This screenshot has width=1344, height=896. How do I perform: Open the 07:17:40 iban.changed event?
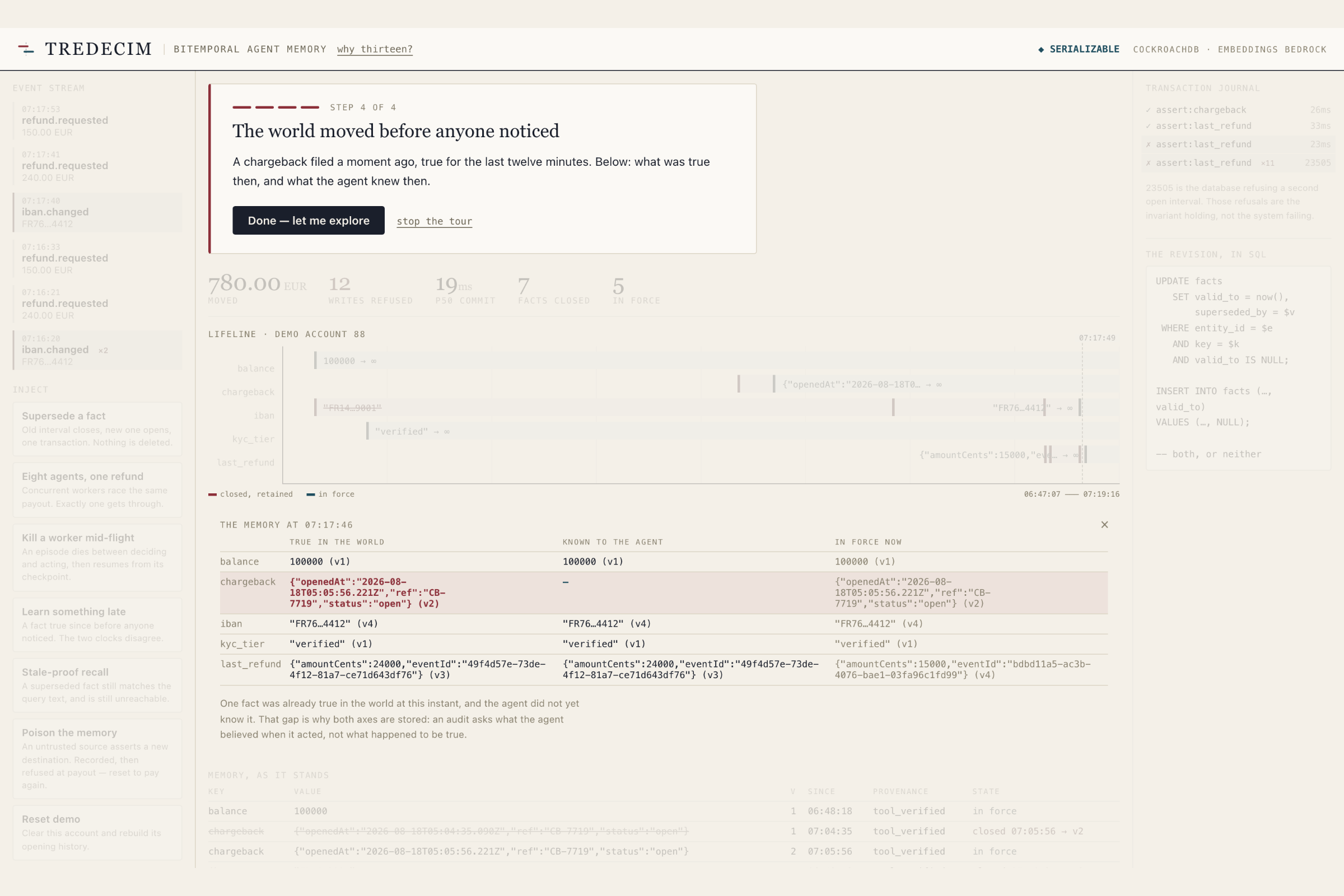[x=97, y=213]
